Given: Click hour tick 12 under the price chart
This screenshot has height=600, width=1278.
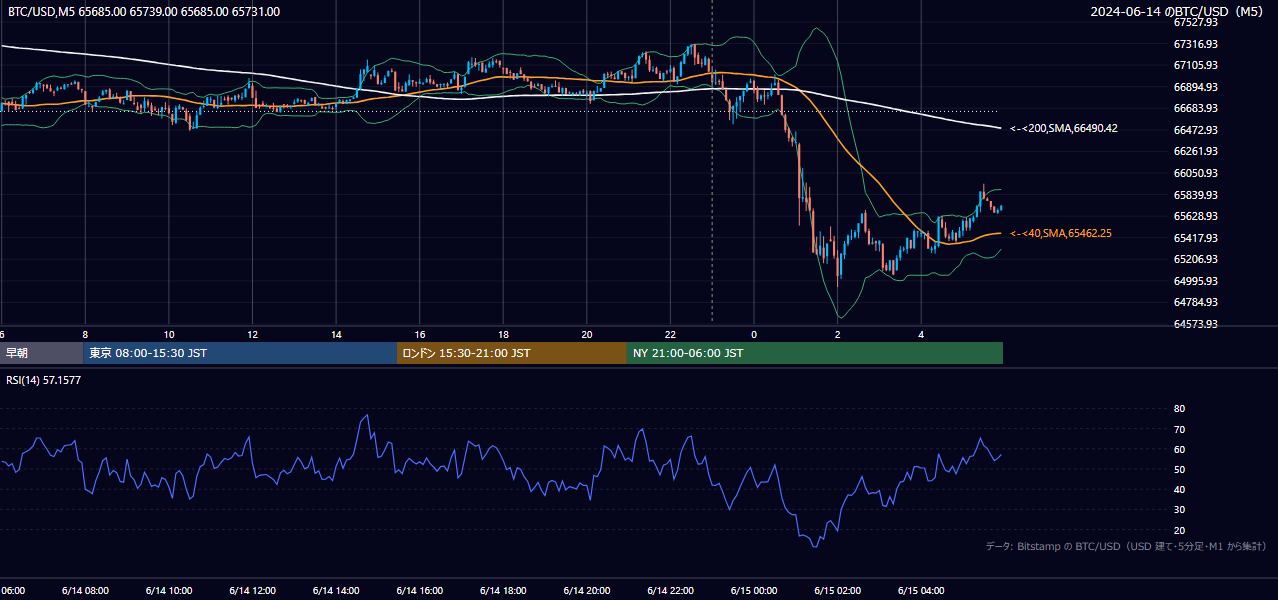Looking at the screenshot, I should 252,334.
